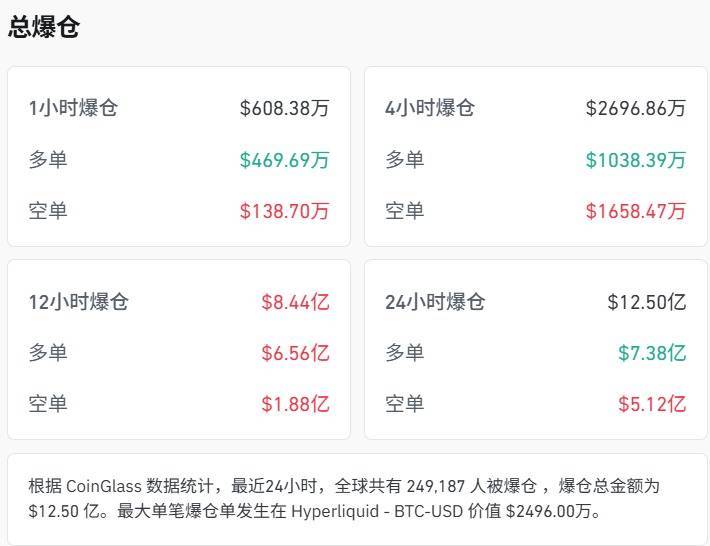Click 12-hour short liquidations $1.88亿
This screenshot has height=546, width=710.
295,404
